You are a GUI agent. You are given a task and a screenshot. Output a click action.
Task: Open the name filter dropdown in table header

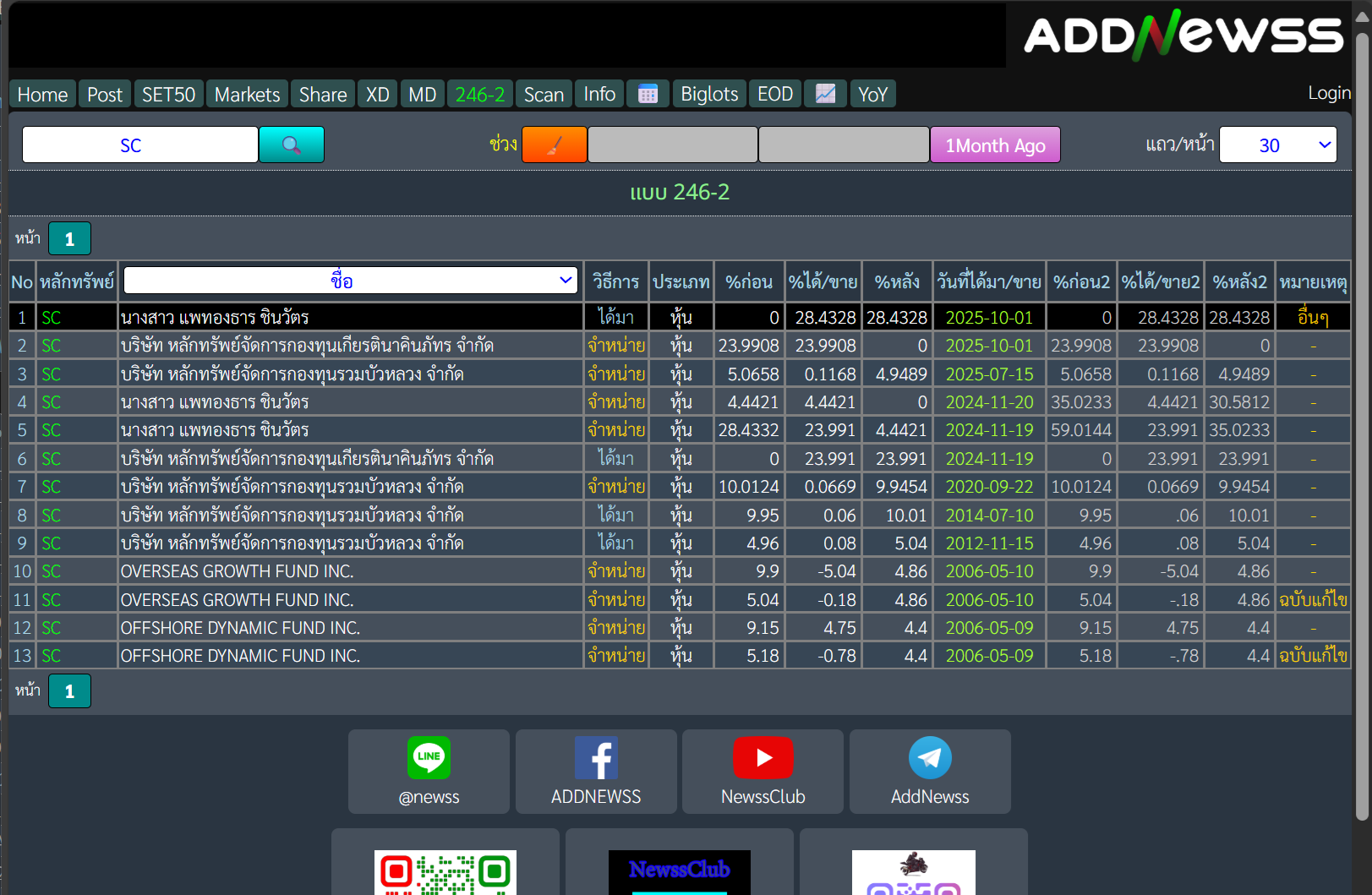(350, 281)
